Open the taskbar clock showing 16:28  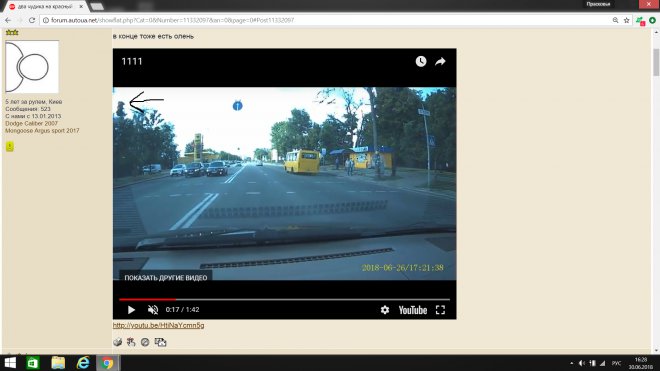pyautogui.click(x=641, y=363)
